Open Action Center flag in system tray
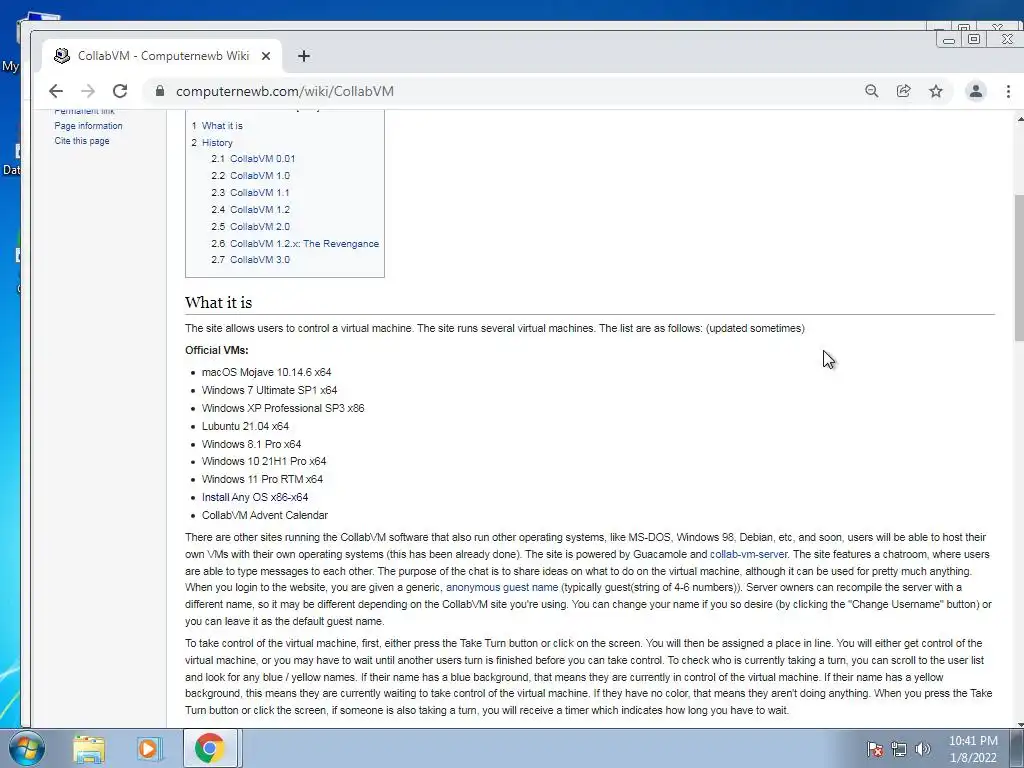Screen dimensions: 1024x768 pyautogui.click(x=874, y=749)
